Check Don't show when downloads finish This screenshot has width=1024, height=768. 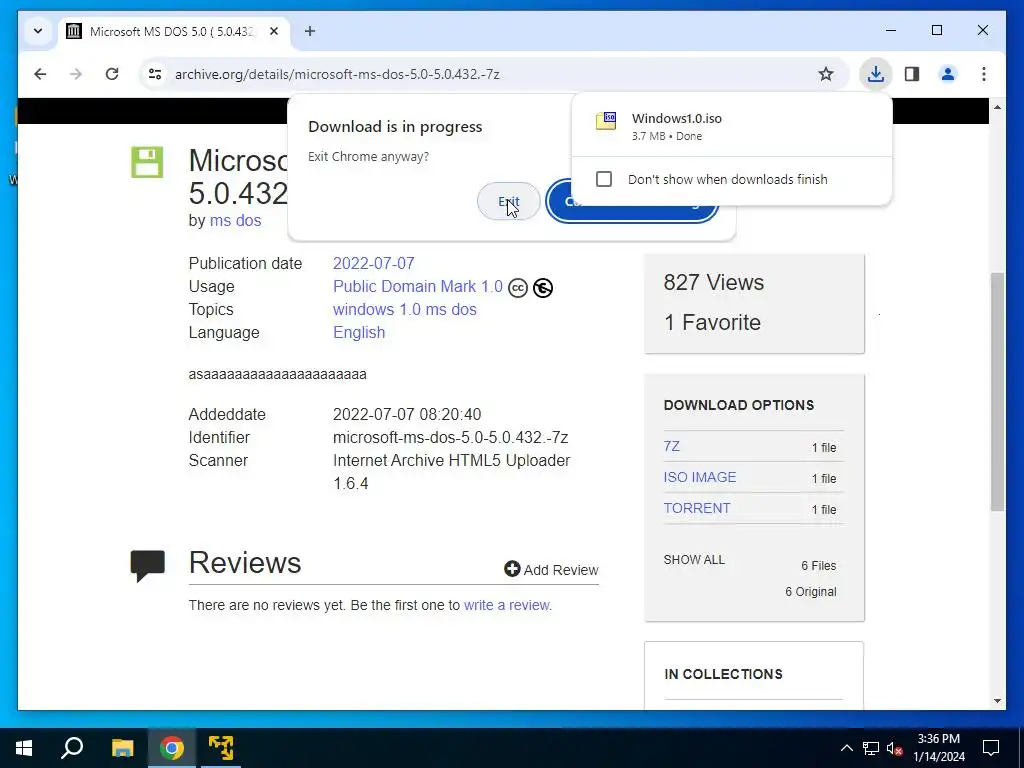[604, 179]
